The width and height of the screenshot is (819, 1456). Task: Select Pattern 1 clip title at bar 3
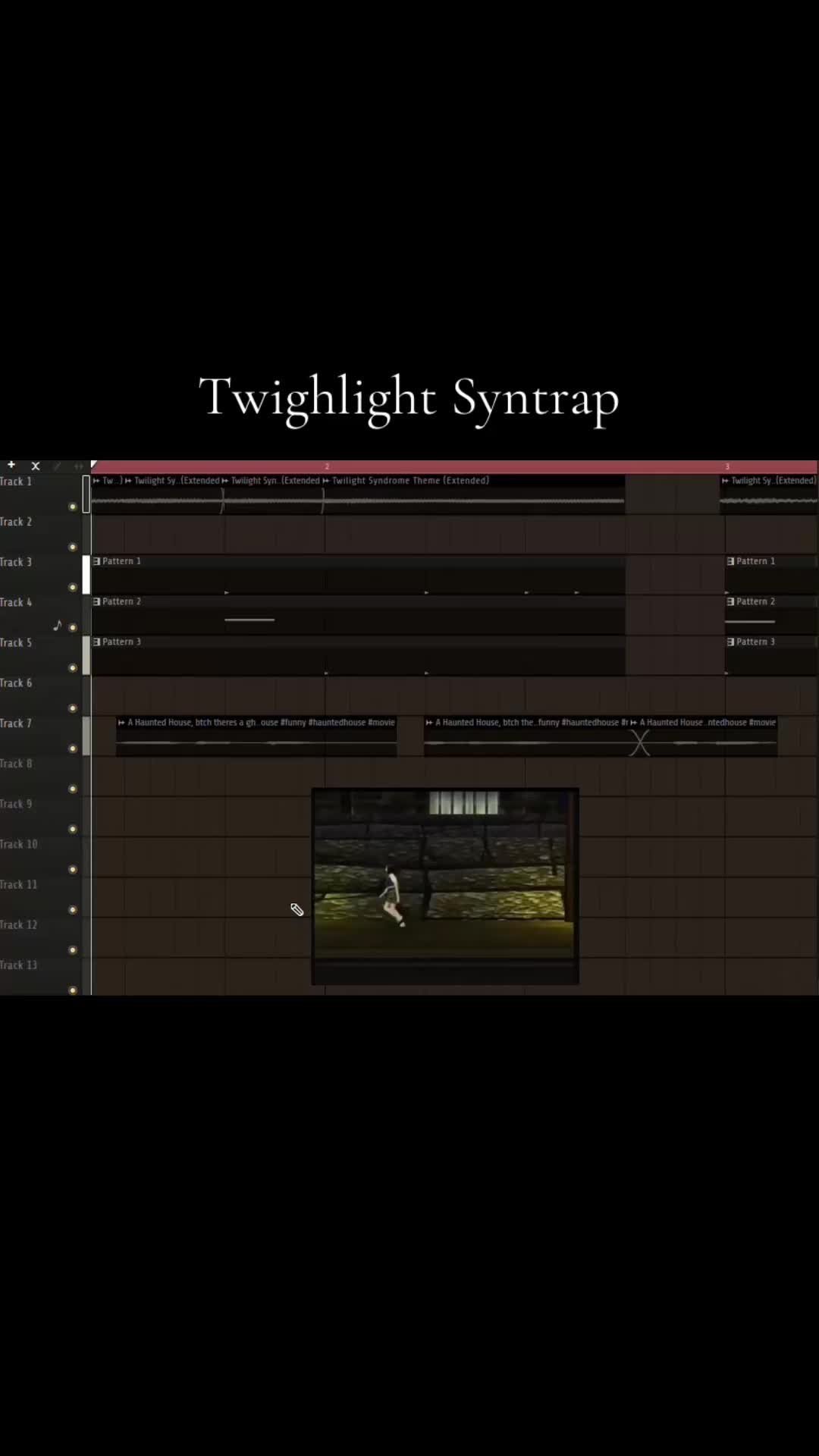pyautogui.click(x=755, y=561)
